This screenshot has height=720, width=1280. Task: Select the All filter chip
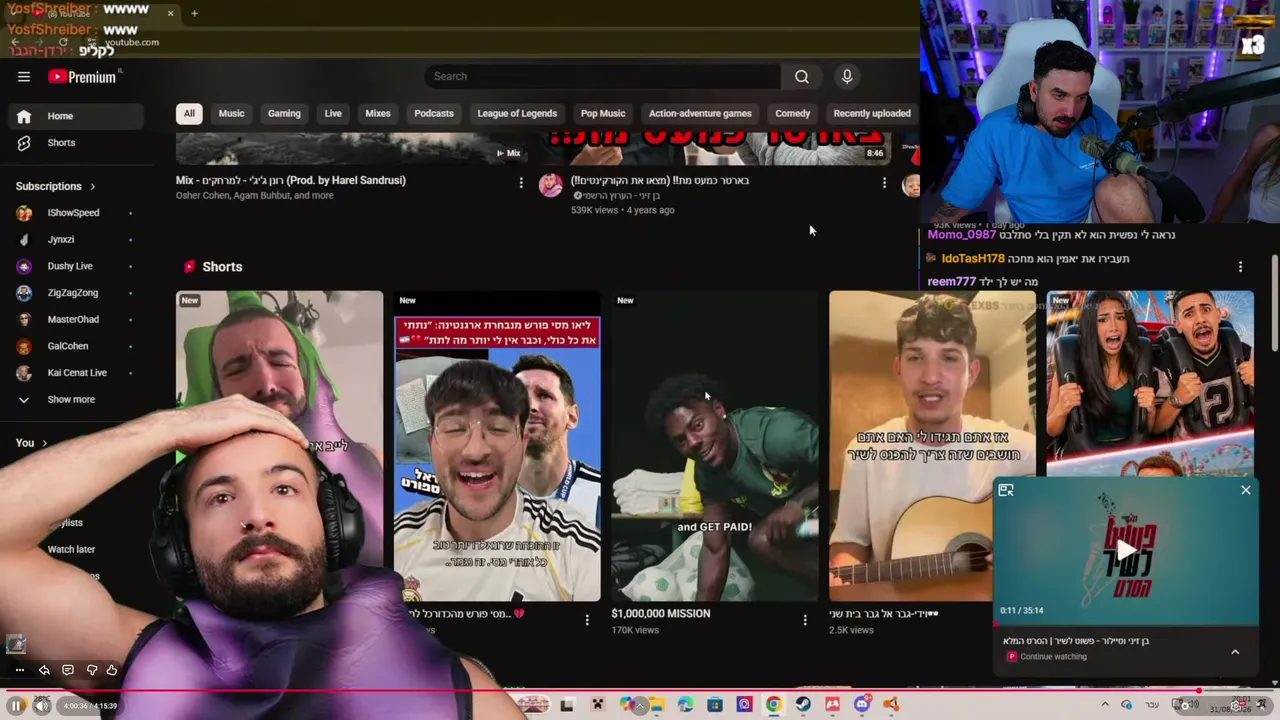click(x=189, y=114)
